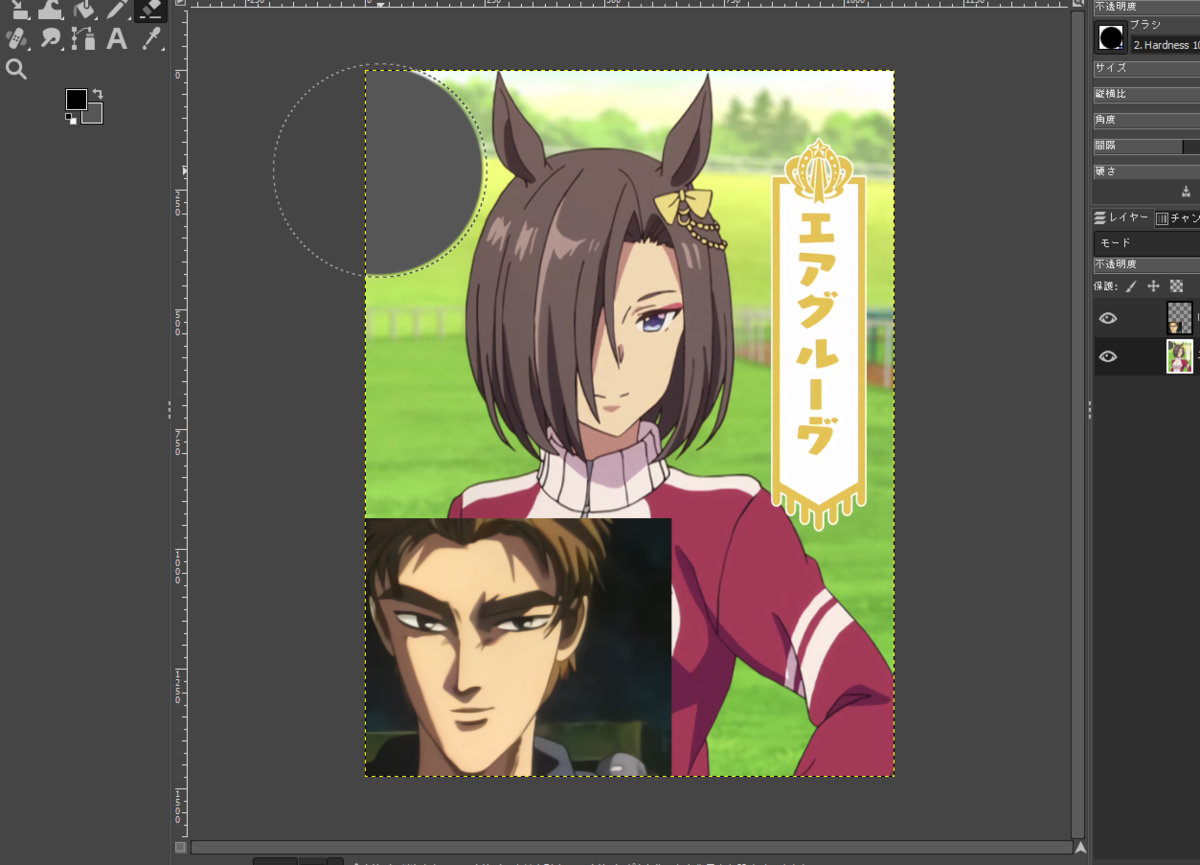Expand the サイズ brush size option

[x=1145, y=68]
